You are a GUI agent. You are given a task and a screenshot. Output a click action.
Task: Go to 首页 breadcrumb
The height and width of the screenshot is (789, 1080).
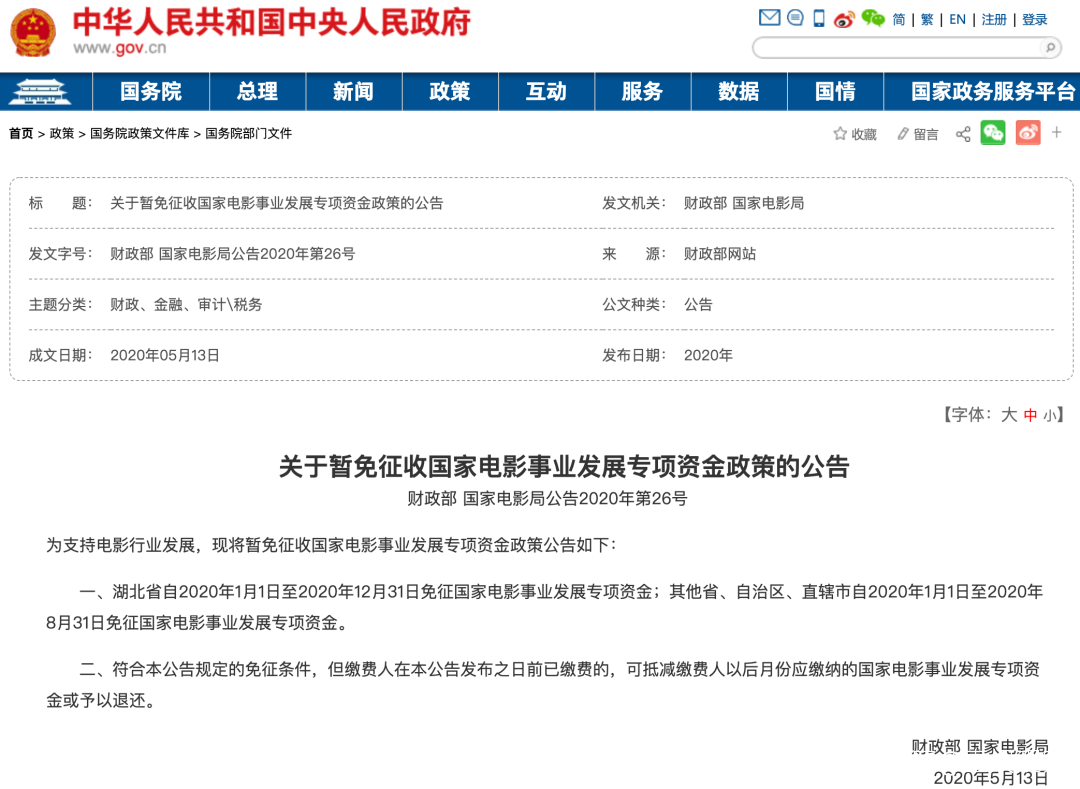point(21,134)
